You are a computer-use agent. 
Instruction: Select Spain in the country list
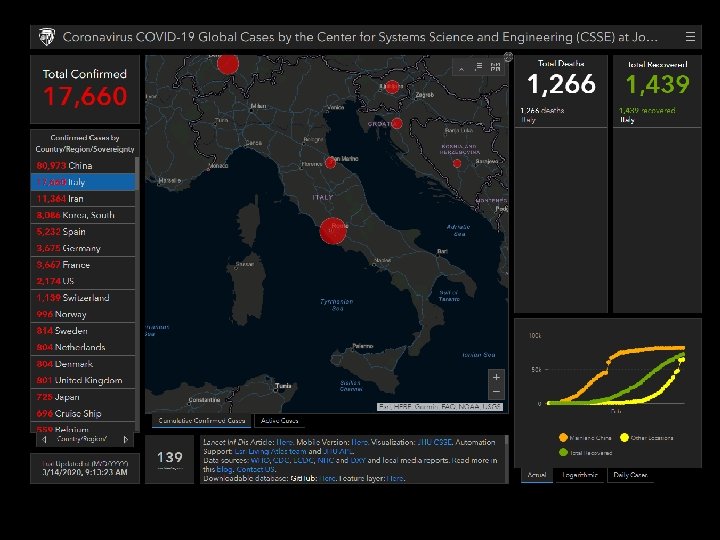coord(83,231)
